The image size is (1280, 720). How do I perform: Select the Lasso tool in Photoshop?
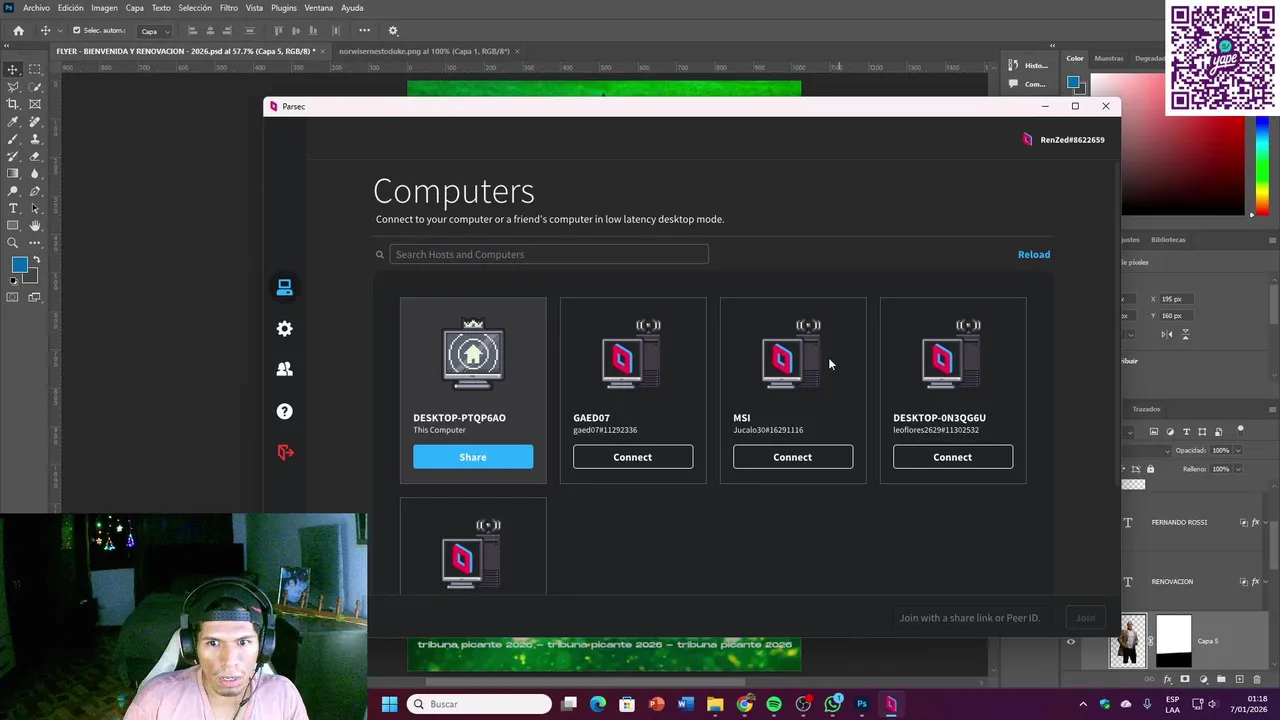point(12,87)
